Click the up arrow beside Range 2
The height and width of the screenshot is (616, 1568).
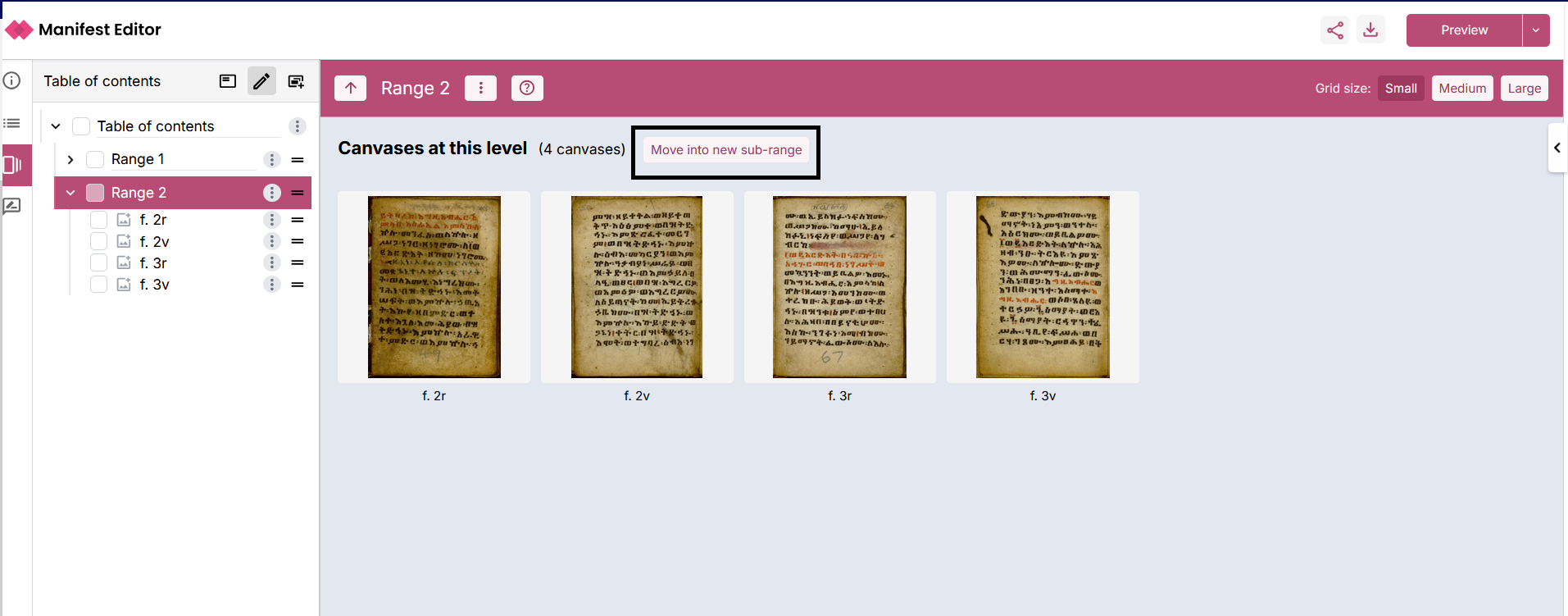click(351, 89)
